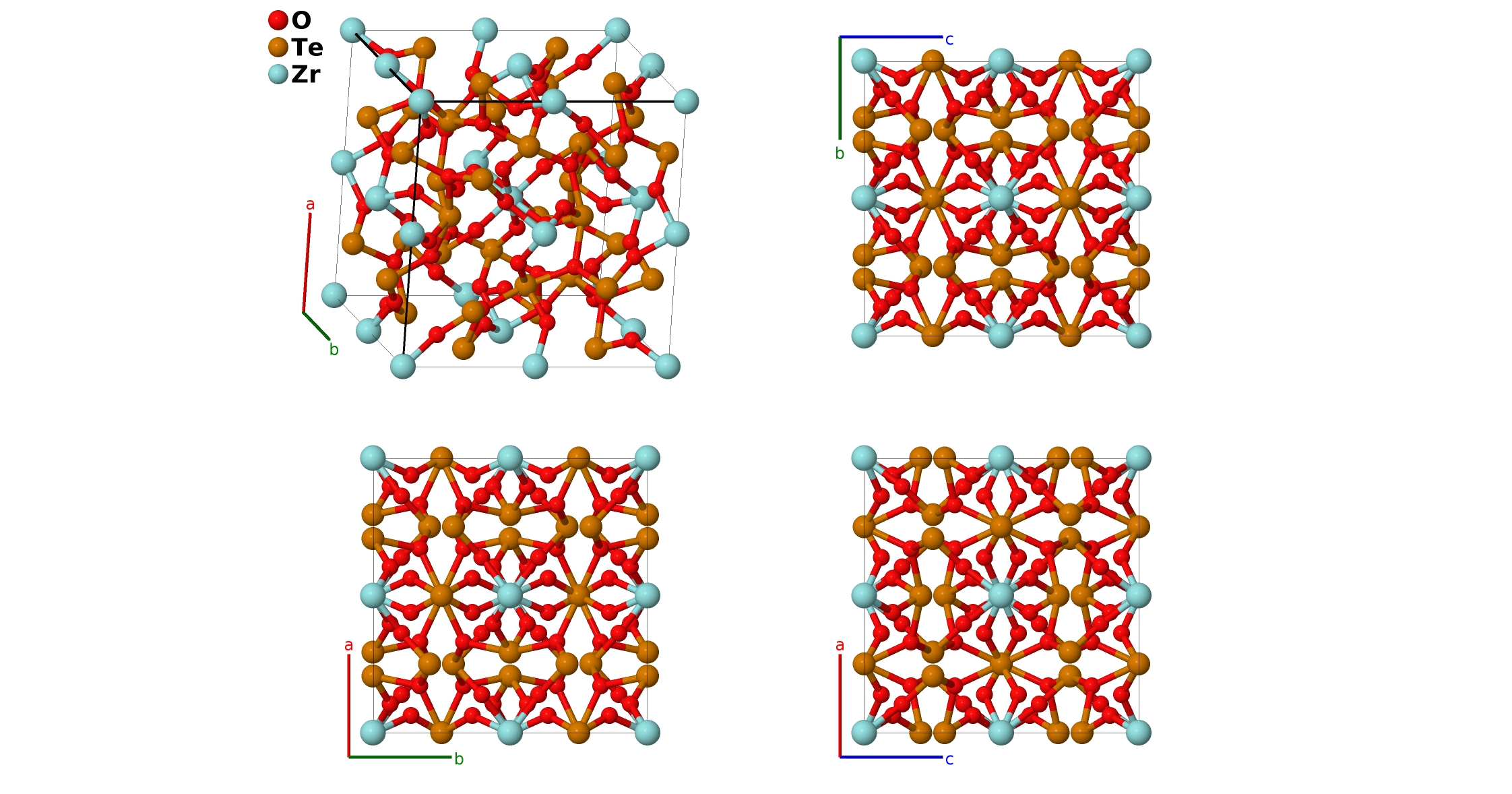Image resolution: width=1512 pixels, height=794 pixels.
Task: Click the red O sphere in legend
Action: click(x=278, y=20)
